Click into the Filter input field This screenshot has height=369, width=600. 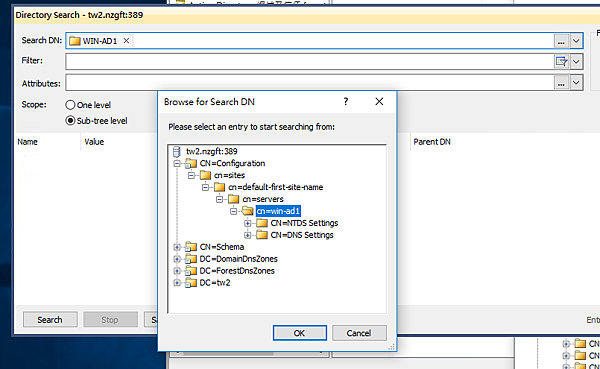click(309, 62)
